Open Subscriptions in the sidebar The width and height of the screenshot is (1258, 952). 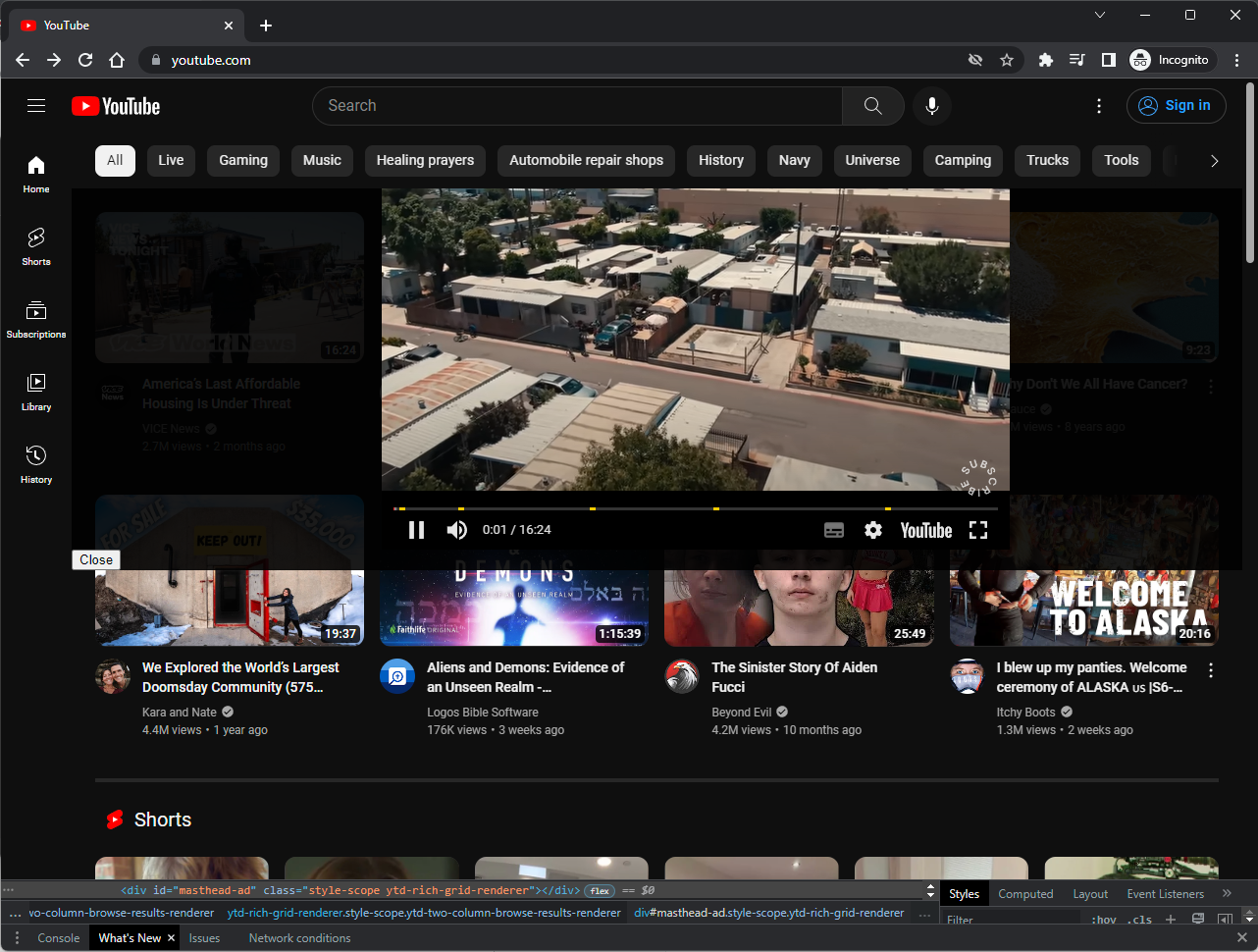coord(36,319)
